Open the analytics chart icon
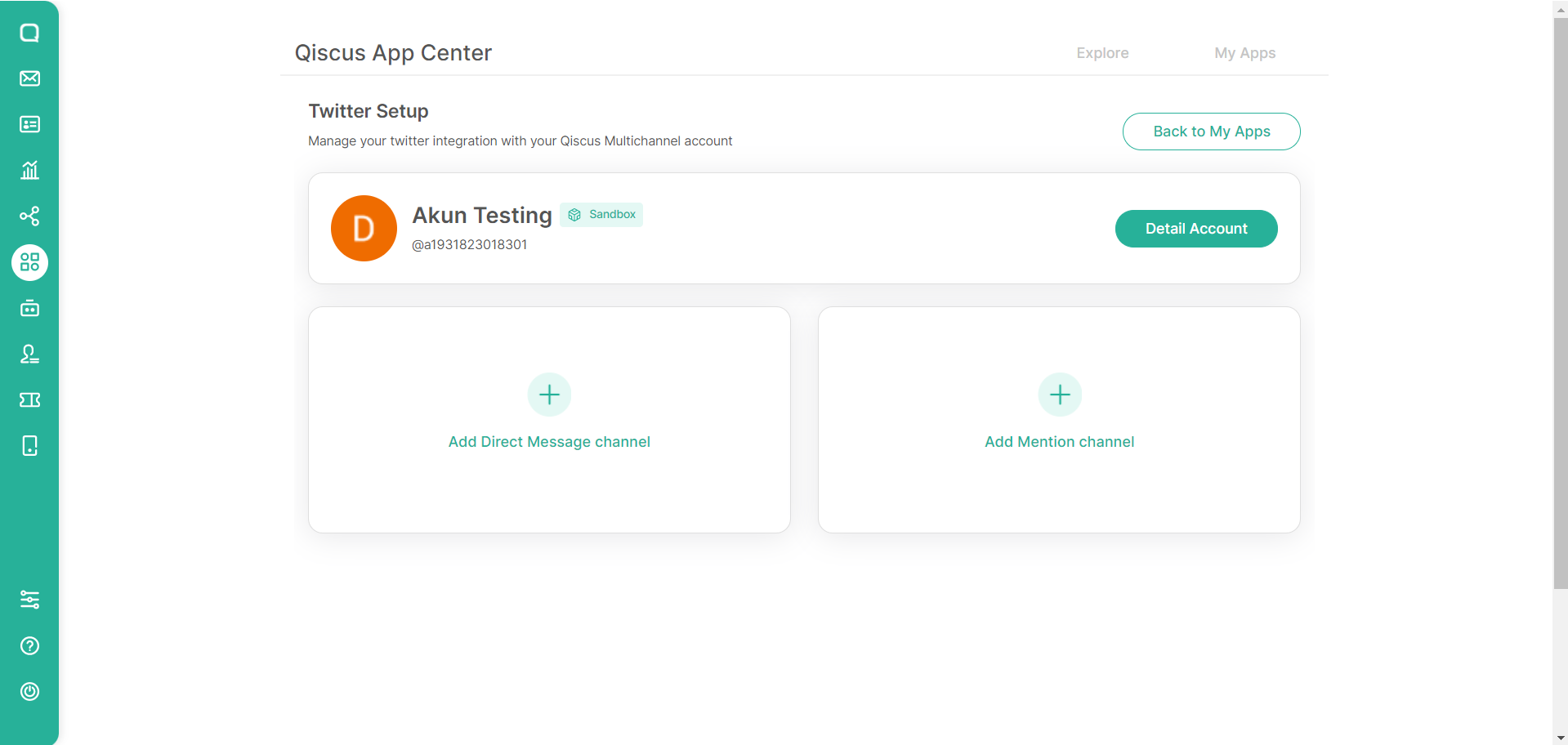Viewport: 1568px width, 745px height. click(29, 170)
